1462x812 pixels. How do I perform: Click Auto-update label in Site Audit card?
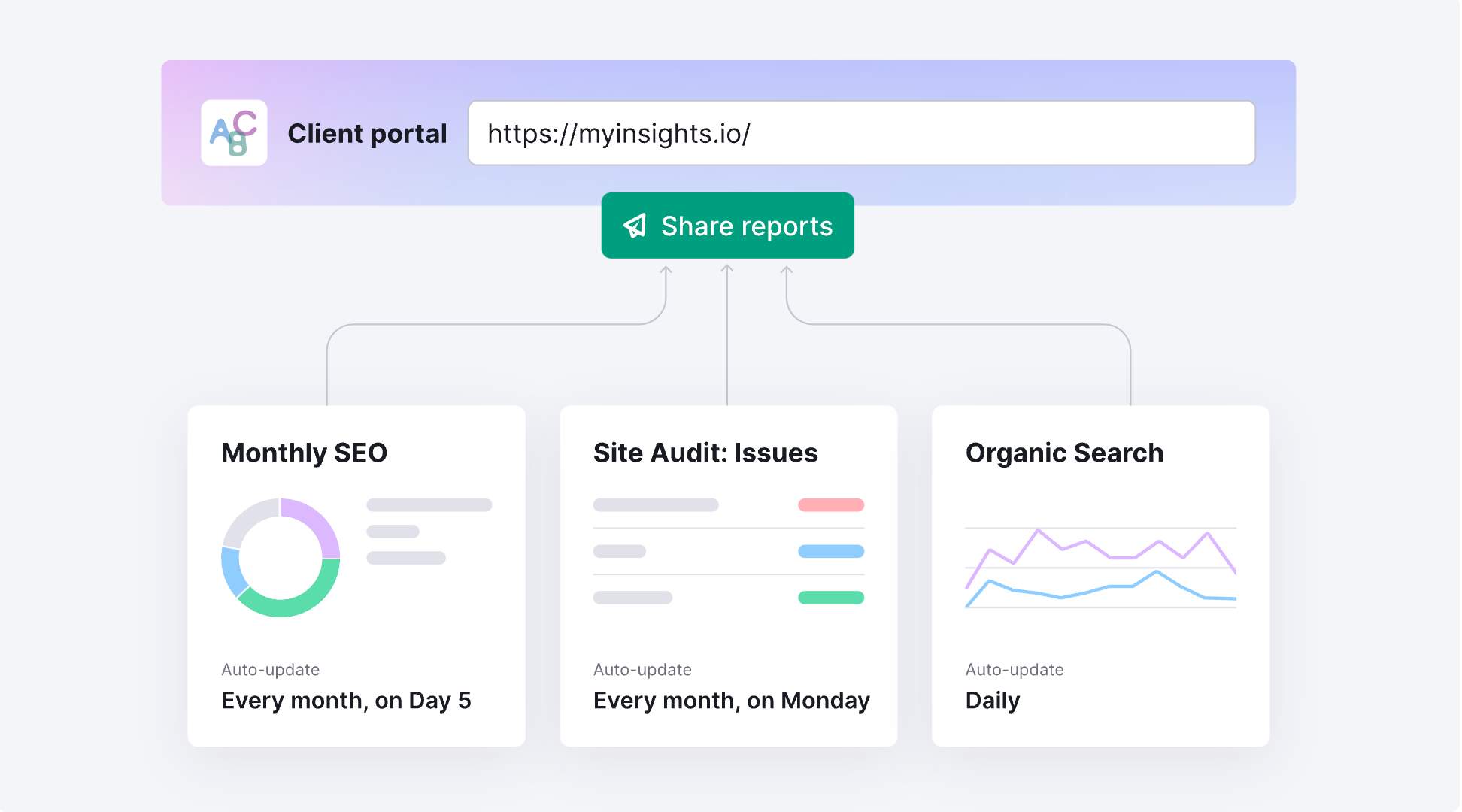click(x=642, y=670)
